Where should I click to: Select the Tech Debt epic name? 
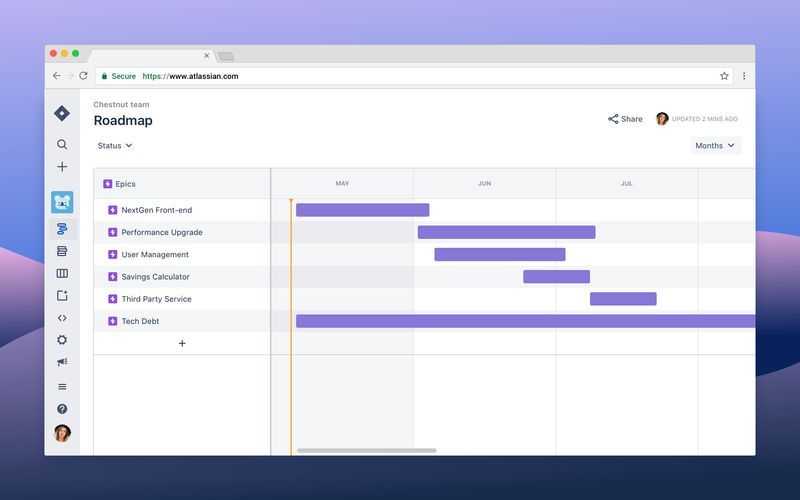pyautogui.click(x=140, y=321)
